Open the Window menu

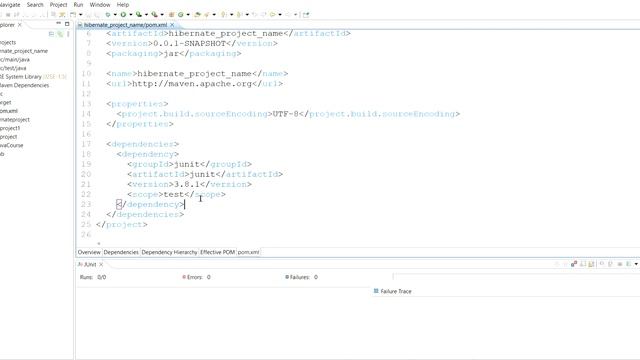[100, 4]
